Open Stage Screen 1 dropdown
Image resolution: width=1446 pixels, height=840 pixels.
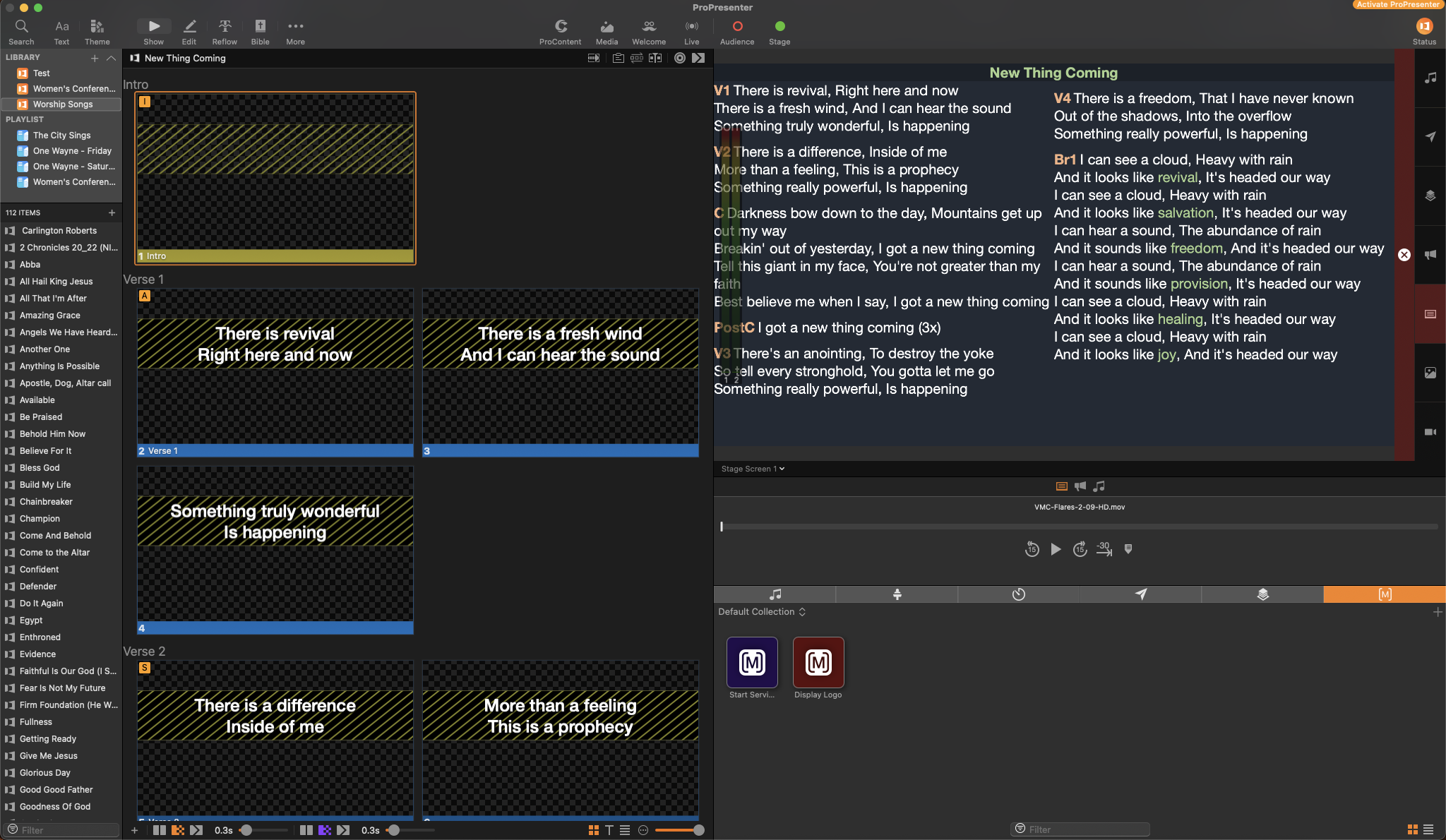tap(753, 469)
